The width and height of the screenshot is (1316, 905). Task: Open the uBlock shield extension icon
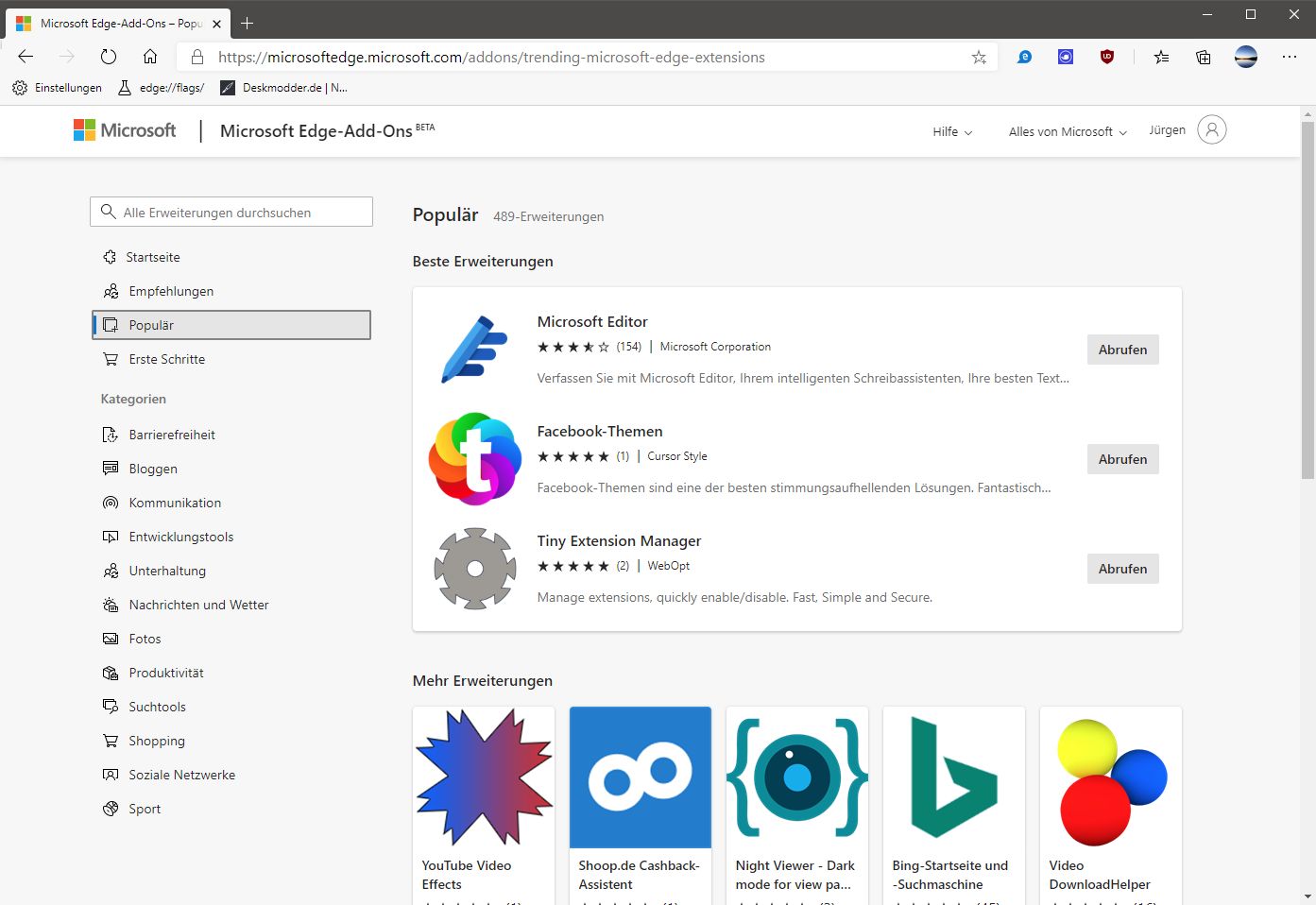coord(1107,57)
